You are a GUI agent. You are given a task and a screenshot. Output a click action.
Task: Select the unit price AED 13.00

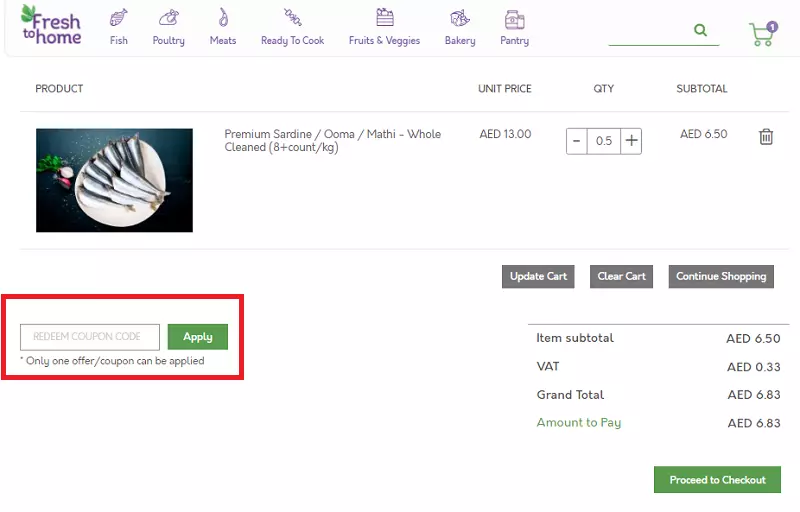[x=505, y=134]
